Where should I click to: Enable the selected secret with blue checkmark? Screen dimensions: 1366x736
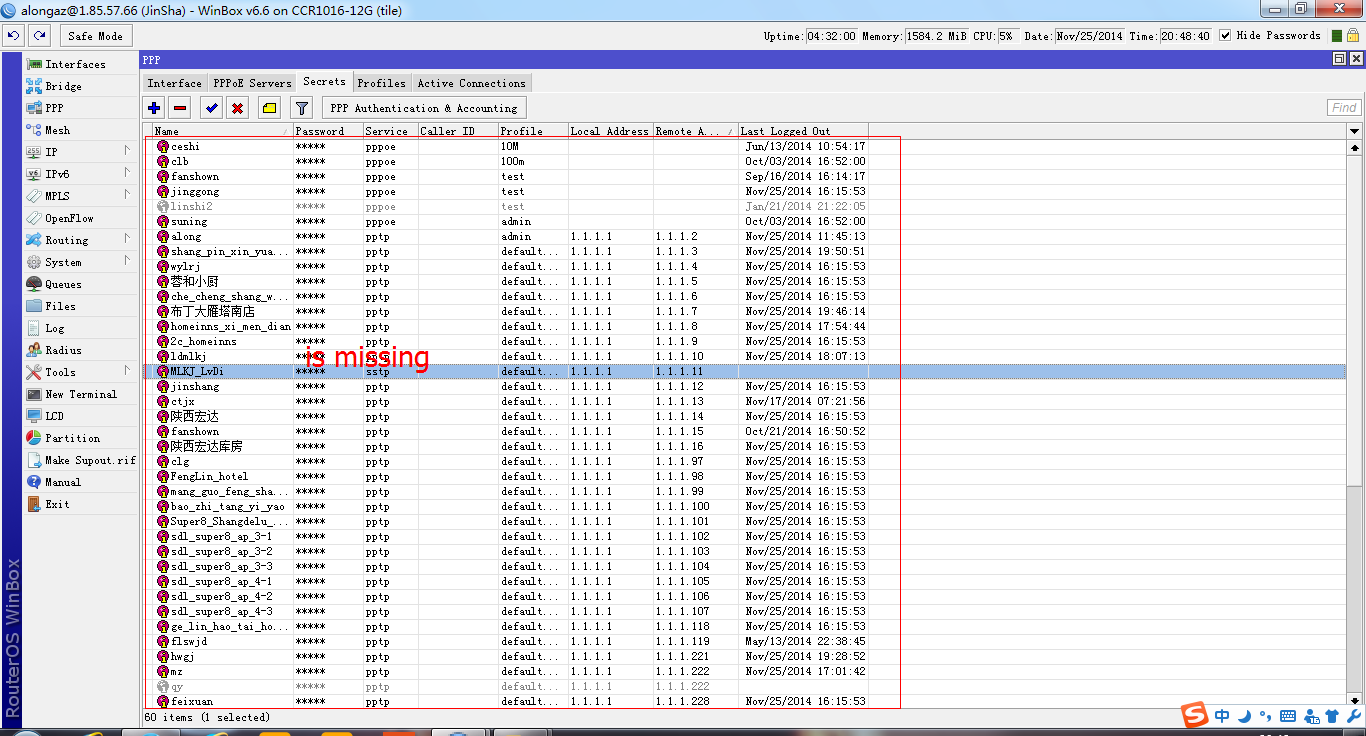click(212, 108)
